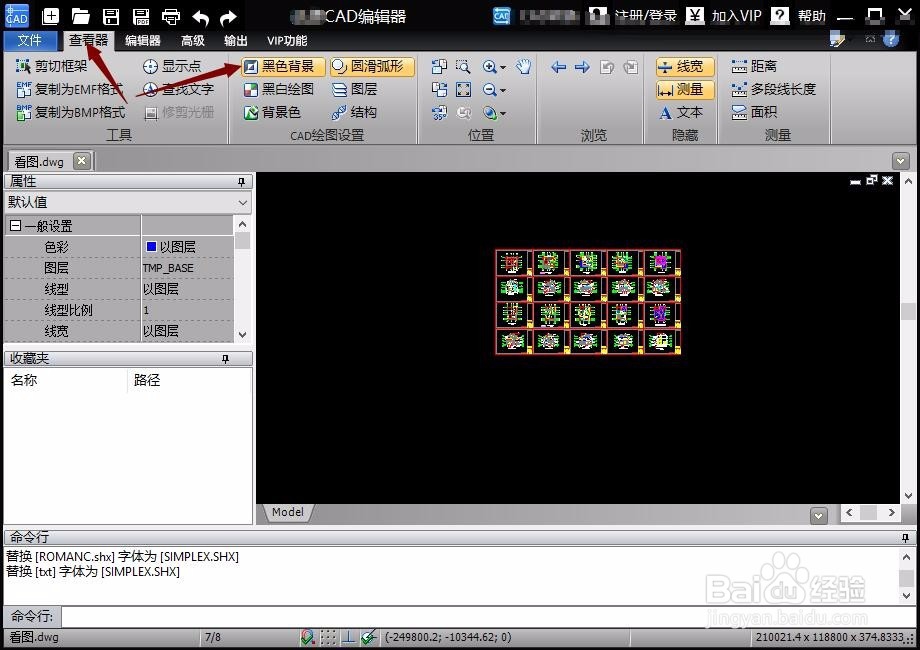Open the layout tabs dropdown beside Model
This screenshot has height=650, width=920.
click(x=818, y=516)
